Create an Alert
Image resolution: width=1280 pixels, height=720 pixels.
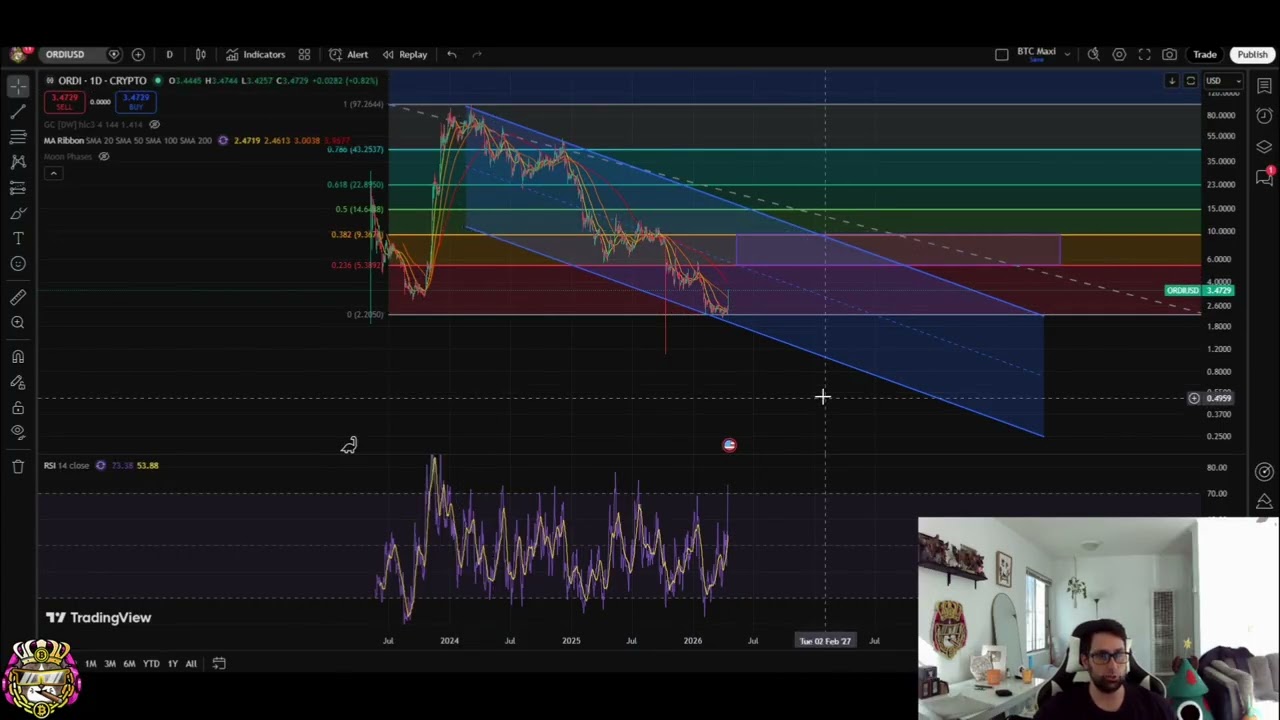click(349, 54)
